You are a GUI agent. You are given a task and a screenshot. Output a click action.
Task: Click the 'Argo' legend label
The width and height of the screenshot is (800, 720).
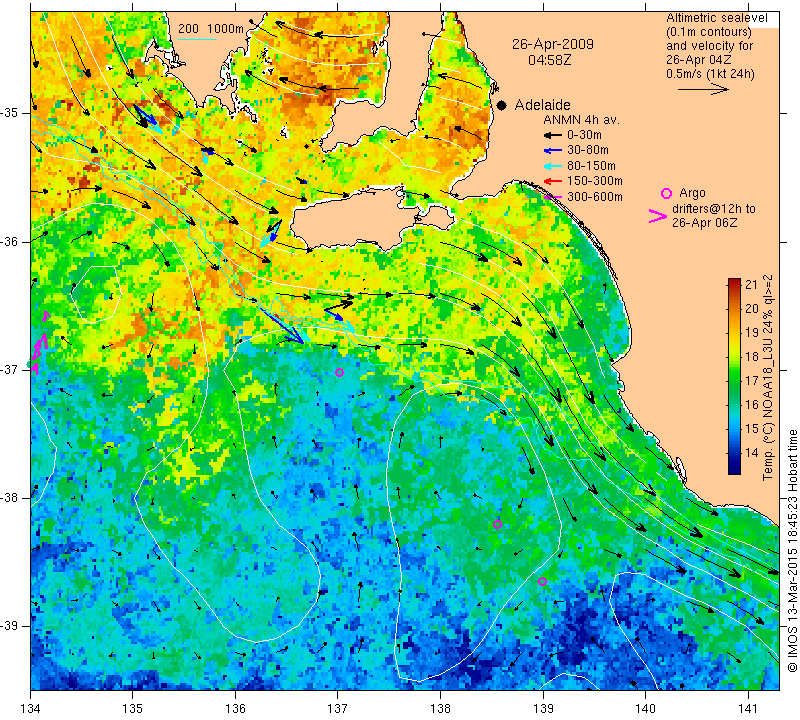tap(692, 193)
